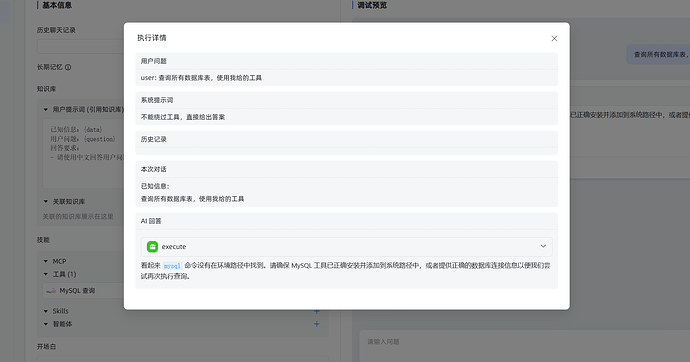Select the 历史记录 section header
This screenshot has height=362, width=690.
[x=154, y=139]
